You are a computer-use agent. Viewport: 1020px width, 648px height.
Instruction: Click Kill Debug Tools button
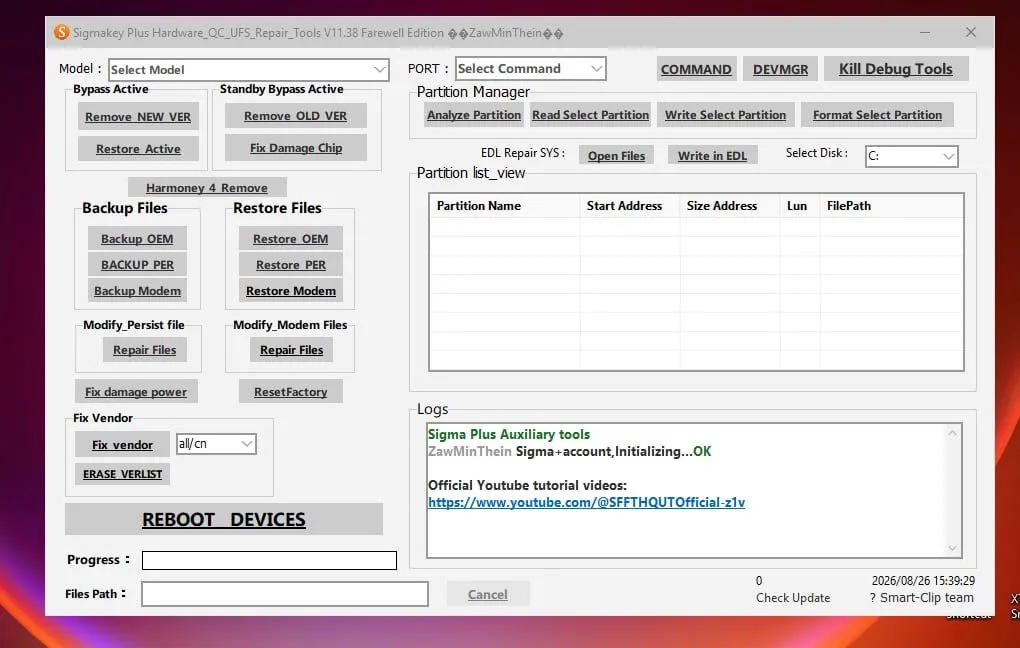895,69
